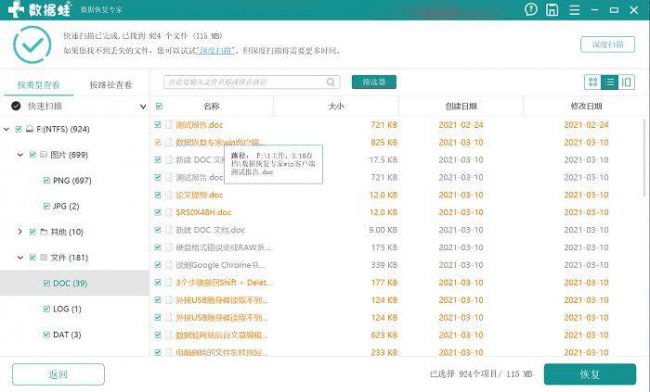Uncheck the JPG (2) checkbox
650x392 pixels.
tap(46, 206)
